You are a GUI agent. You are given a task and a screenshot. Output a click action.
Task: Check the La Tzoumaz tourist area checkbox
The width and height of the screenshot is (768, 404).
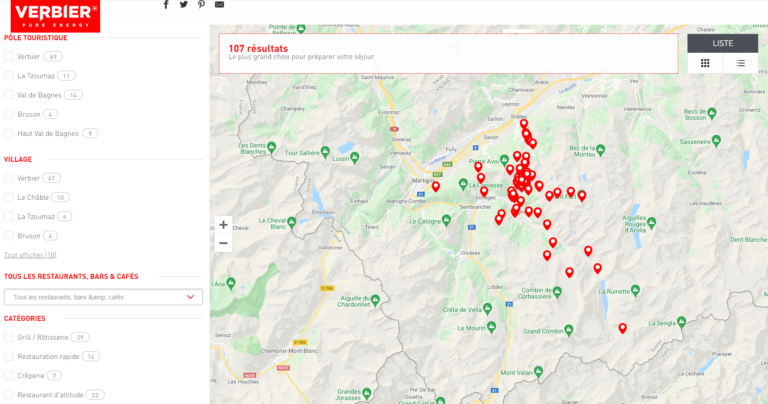pyautogui.click(x=9, y=76)
